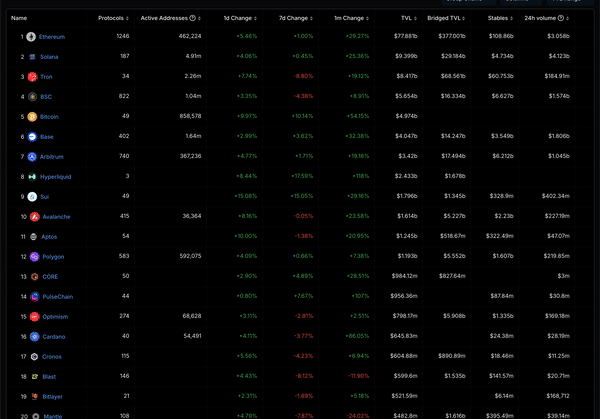The width and height of the screenshot is (600, 419).
Task: Open the Arbitrum chain link
Action: [x=52, y=157]
